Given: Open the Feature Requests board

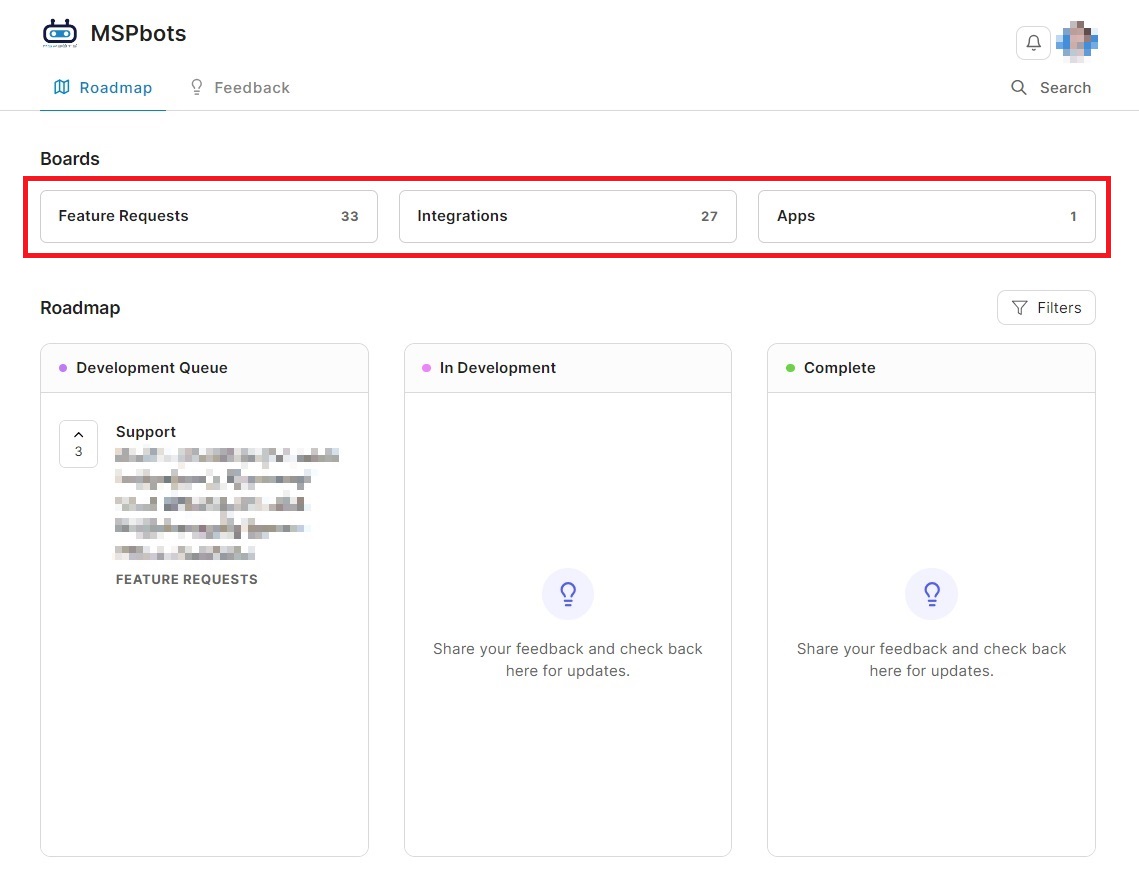Looking at the screenshot, I should coord(208,216).
